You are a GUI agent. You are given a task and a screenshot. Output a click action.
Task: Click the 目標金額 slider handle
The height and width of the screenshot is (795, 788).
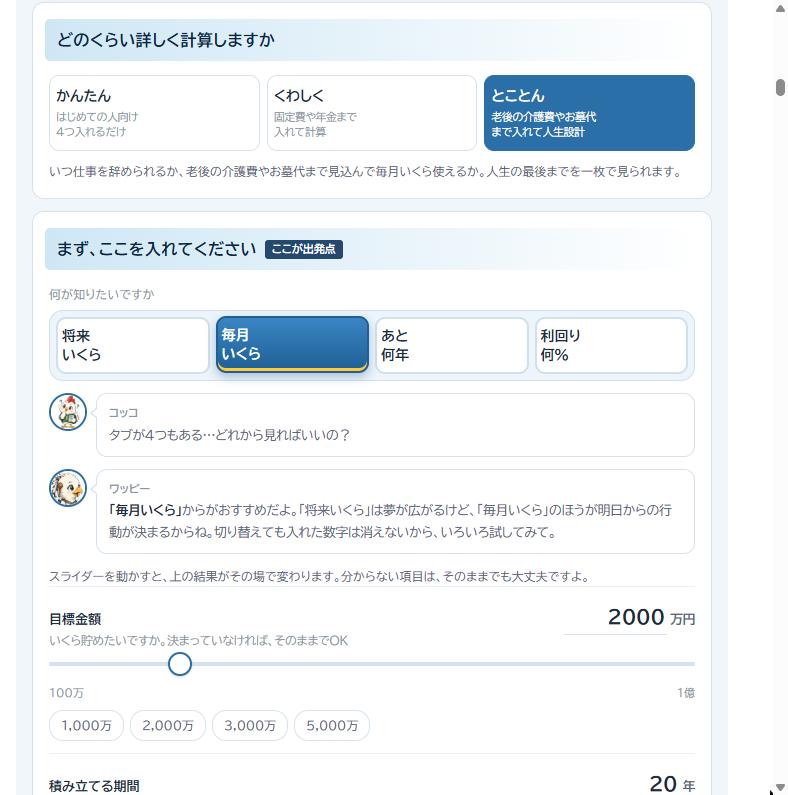tap(180, 664)
